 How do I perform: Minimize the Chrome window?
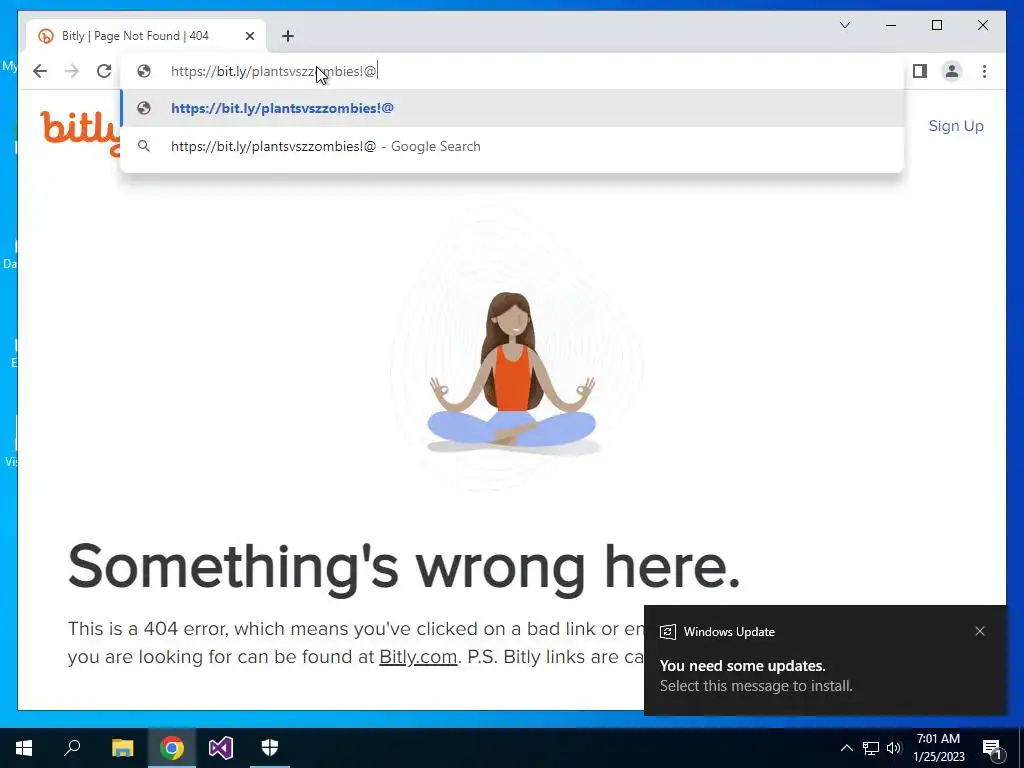[891, 25]
